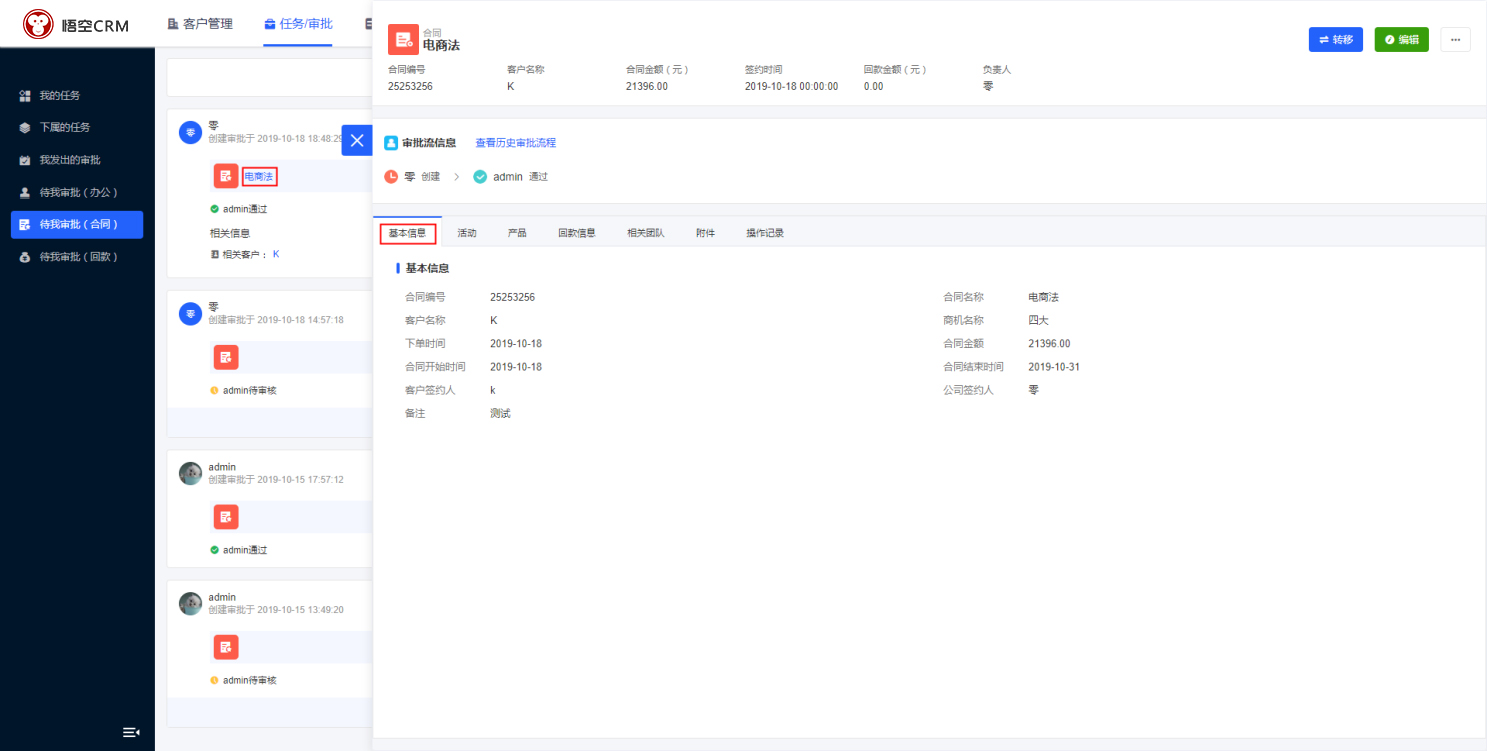1487x751 pixels.
Task: Open 查看历史审批流程 link
Action: [515, 143]
